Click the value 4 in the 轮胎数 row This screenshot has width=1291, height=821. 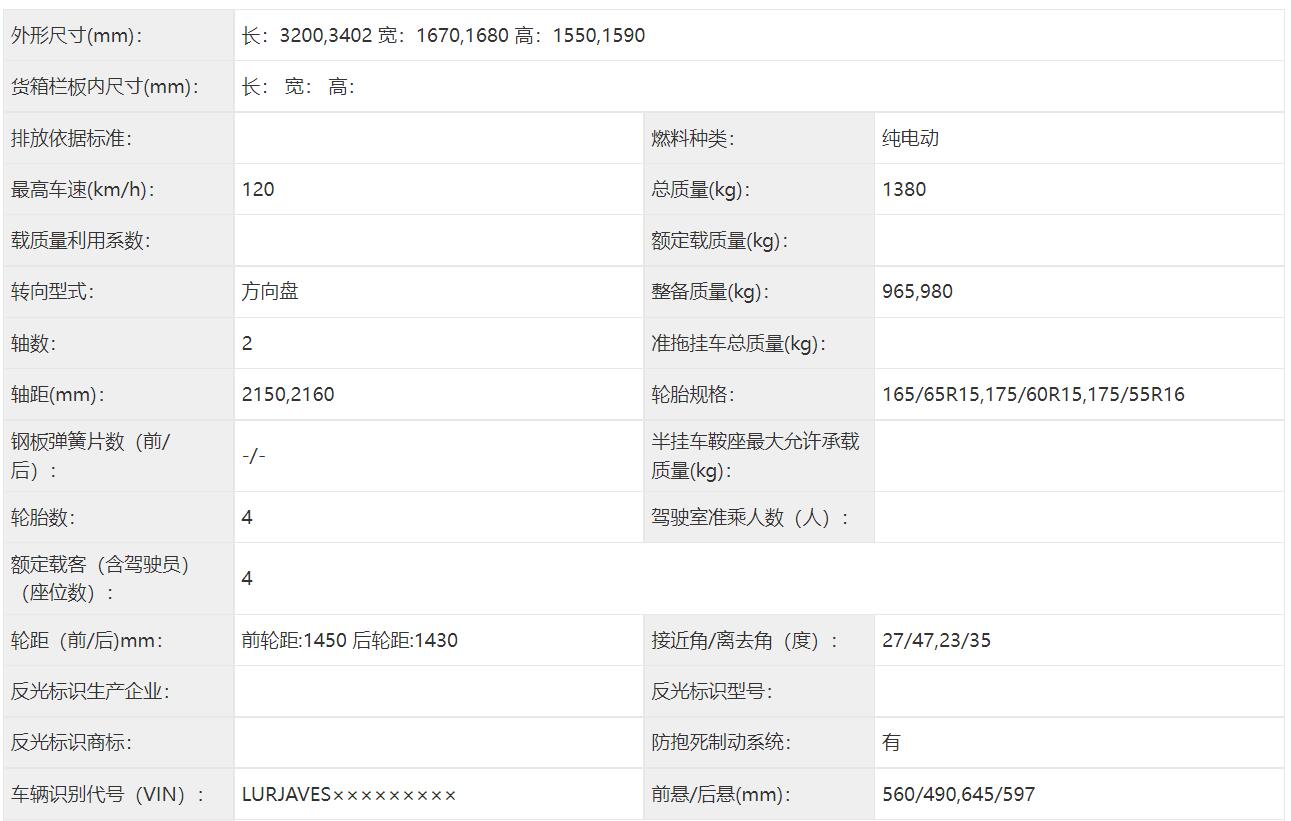click(x=247, y=518)
